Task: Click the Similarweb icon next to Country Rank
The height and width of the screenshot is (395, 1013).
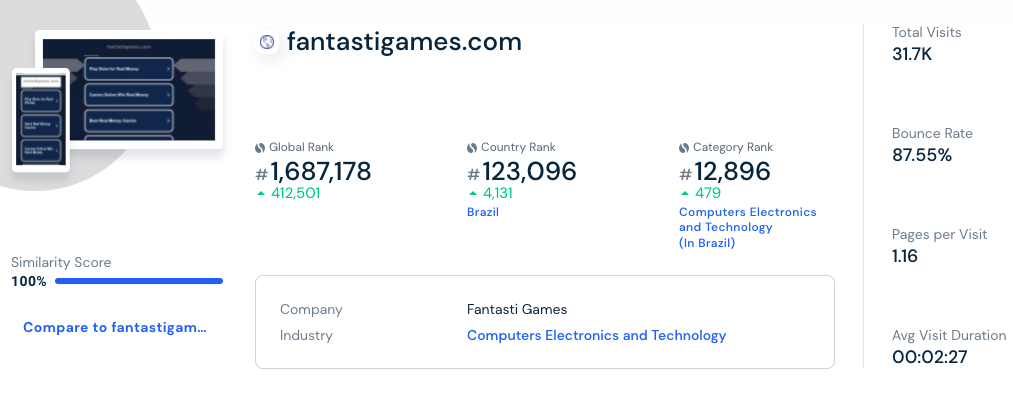Action: pos(472,148)
